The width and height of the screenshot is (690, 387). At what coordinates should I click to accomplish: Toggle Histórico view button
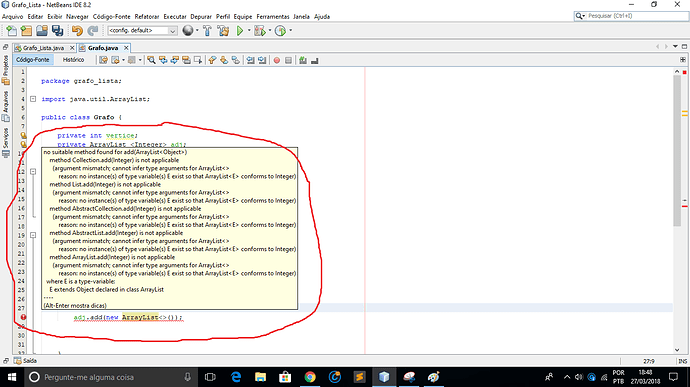coord(73,60)
